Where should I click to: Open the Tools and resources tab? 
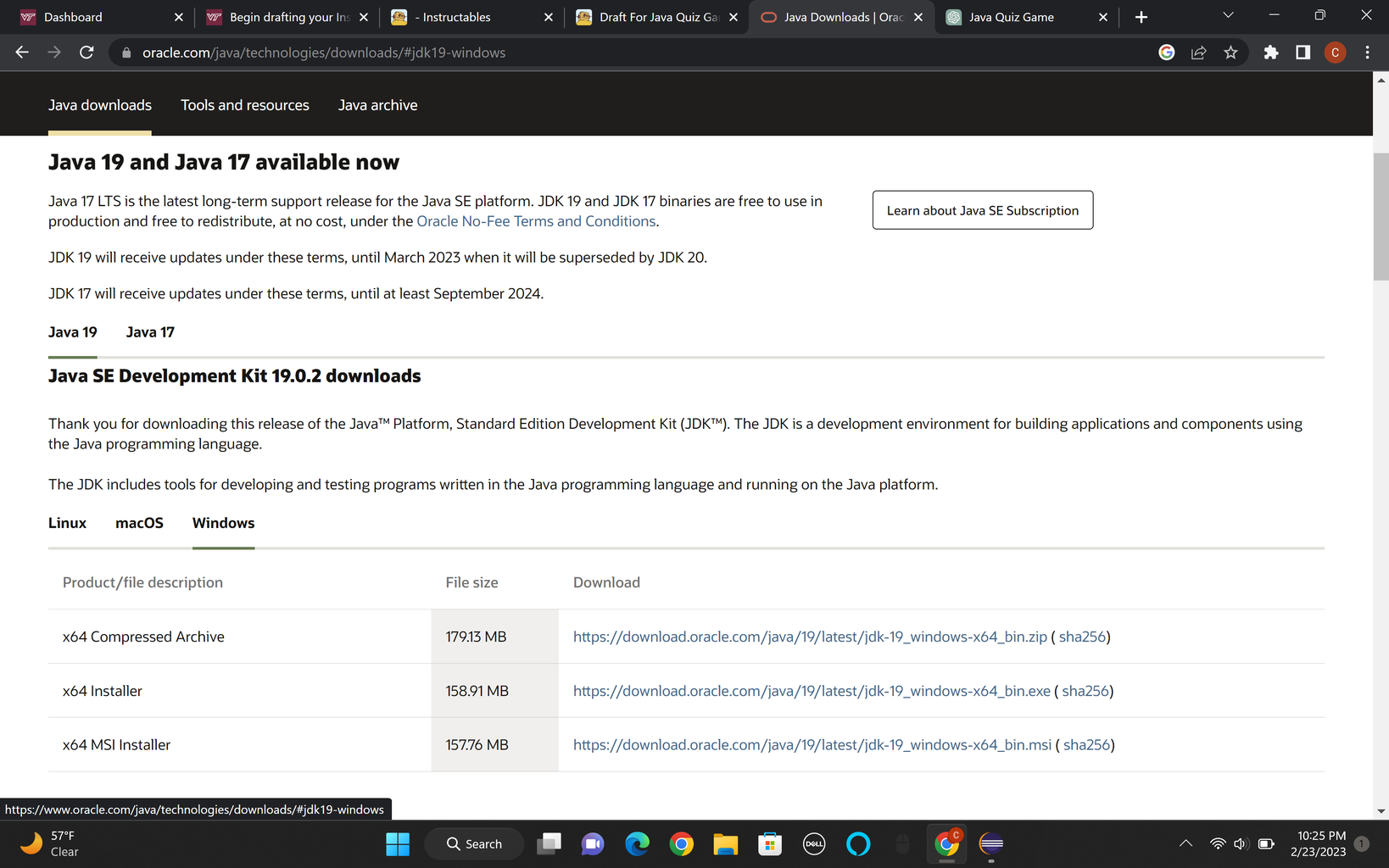pyautogui.click(x=245, y=105)
